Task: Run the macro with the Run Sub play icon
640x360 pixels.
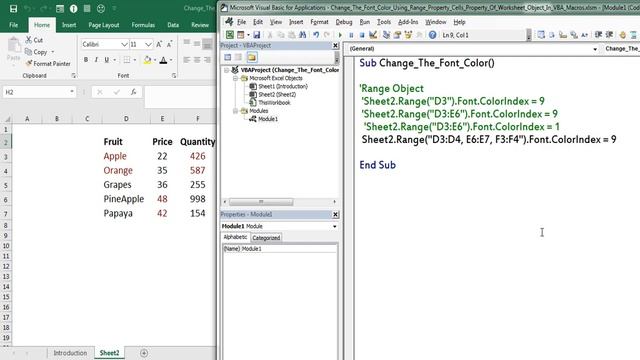Action: (340, 35)
